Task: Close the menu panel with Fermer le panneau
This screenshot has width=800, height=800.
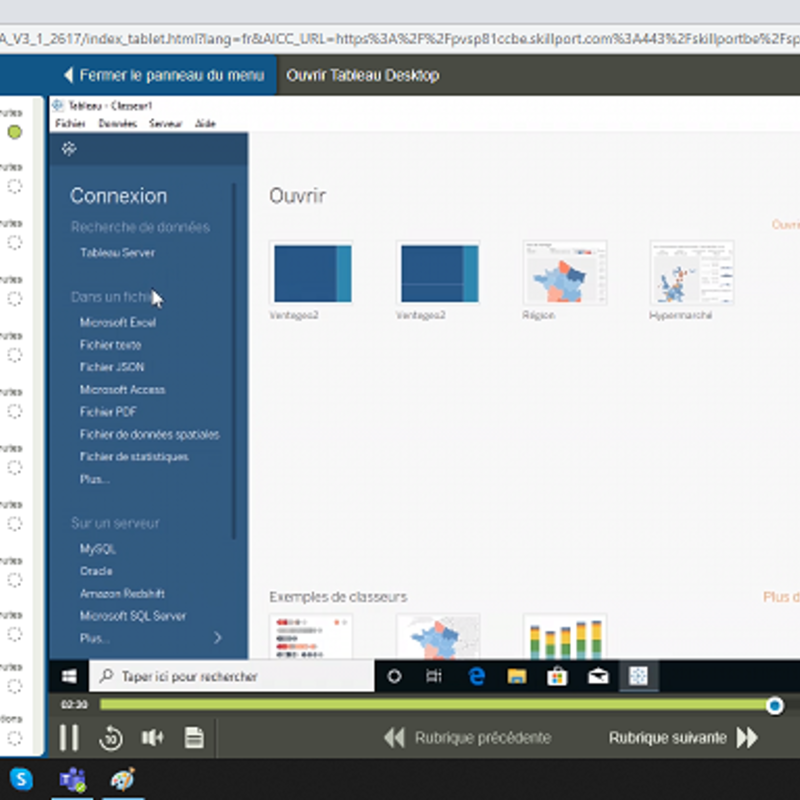Action: pyautogui.click(x=164, y=76)
